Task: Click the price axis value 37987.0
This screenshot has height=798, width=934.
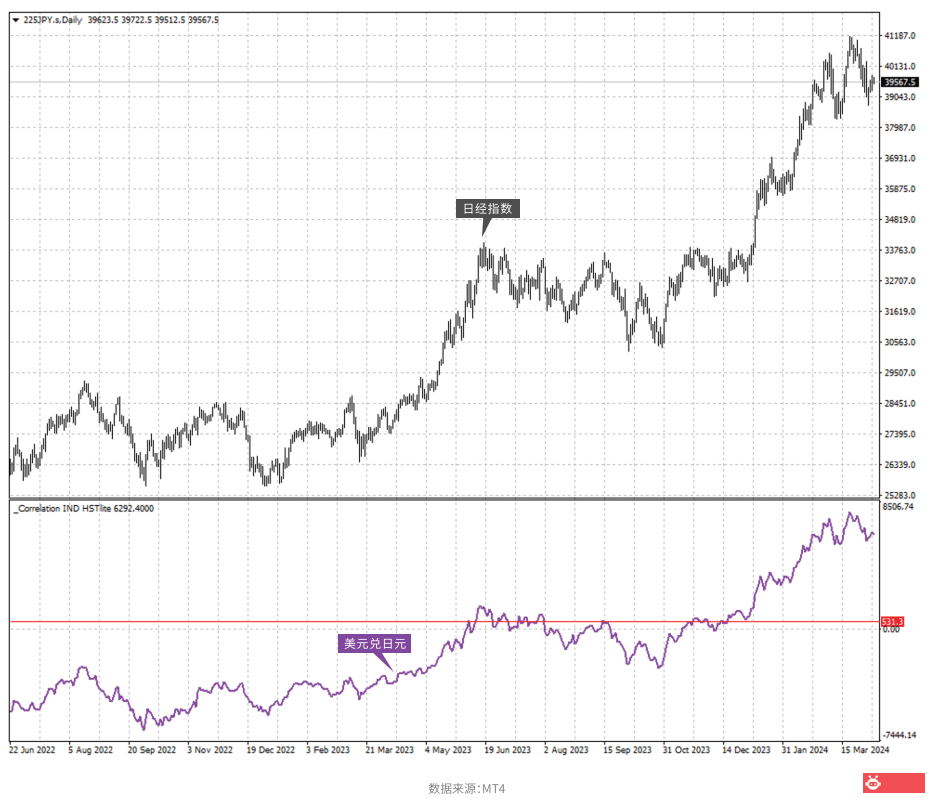Action: pyautogui.click(x=899, y=128)
